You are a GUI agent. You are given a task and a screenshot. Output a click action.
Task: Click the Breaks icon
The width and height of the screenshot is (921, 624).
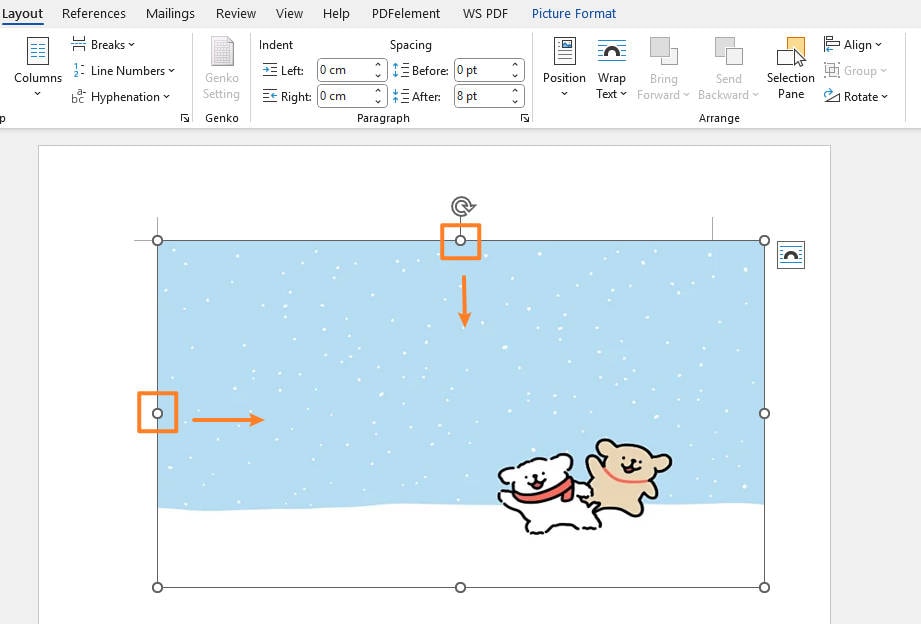tap(78, 44)
